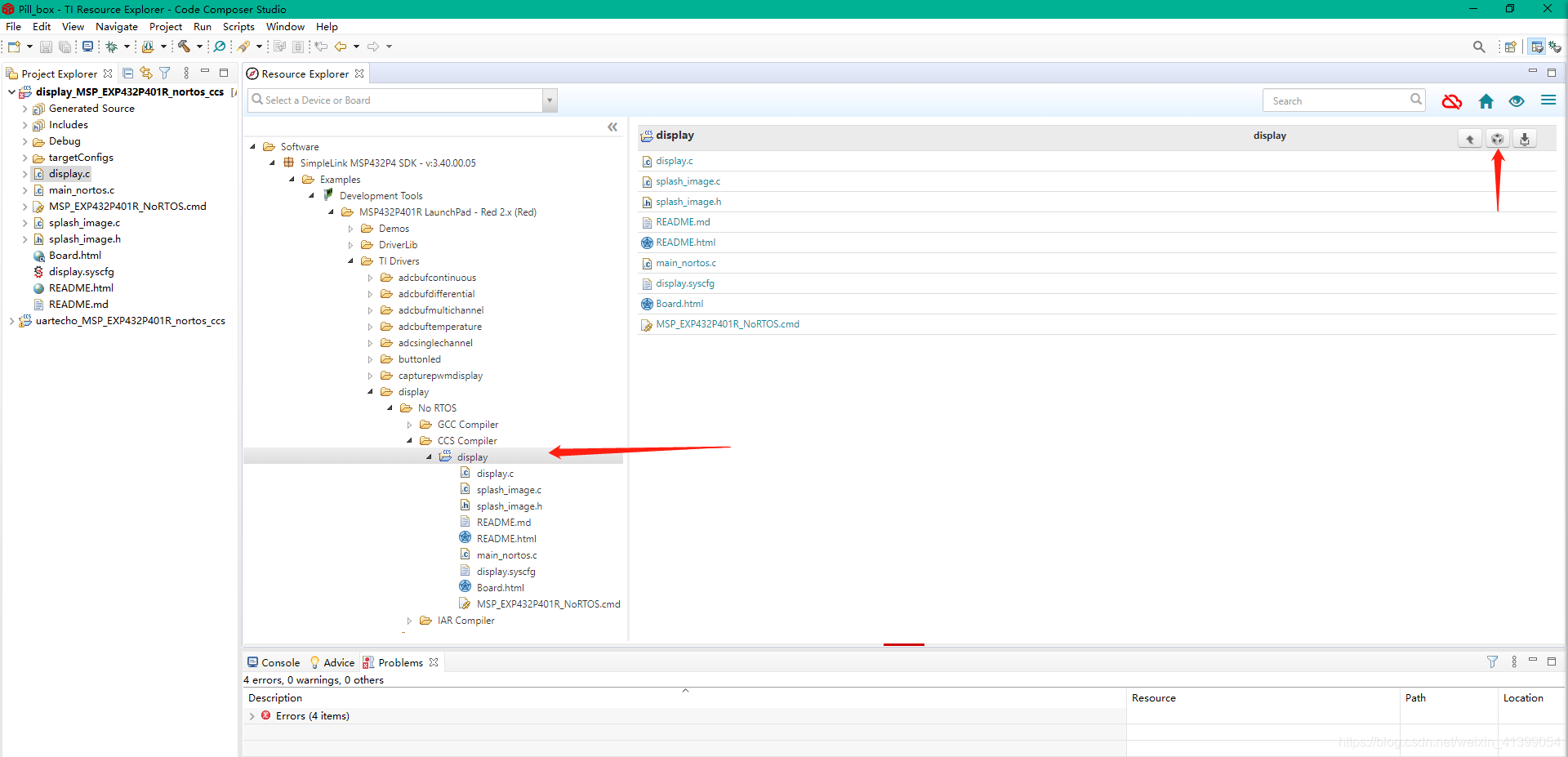Open the Scripts menu

pos(238,26)
